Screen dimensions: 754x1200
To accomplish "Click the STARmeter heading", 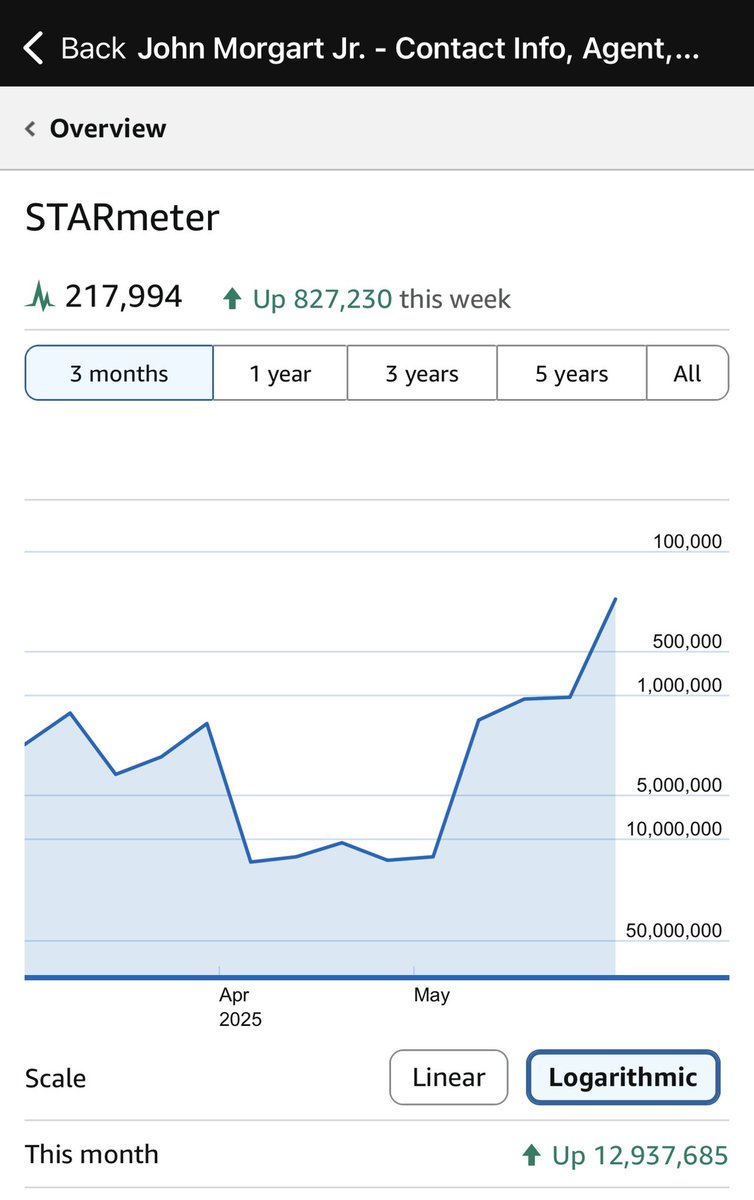I will [x=122, y=218].
